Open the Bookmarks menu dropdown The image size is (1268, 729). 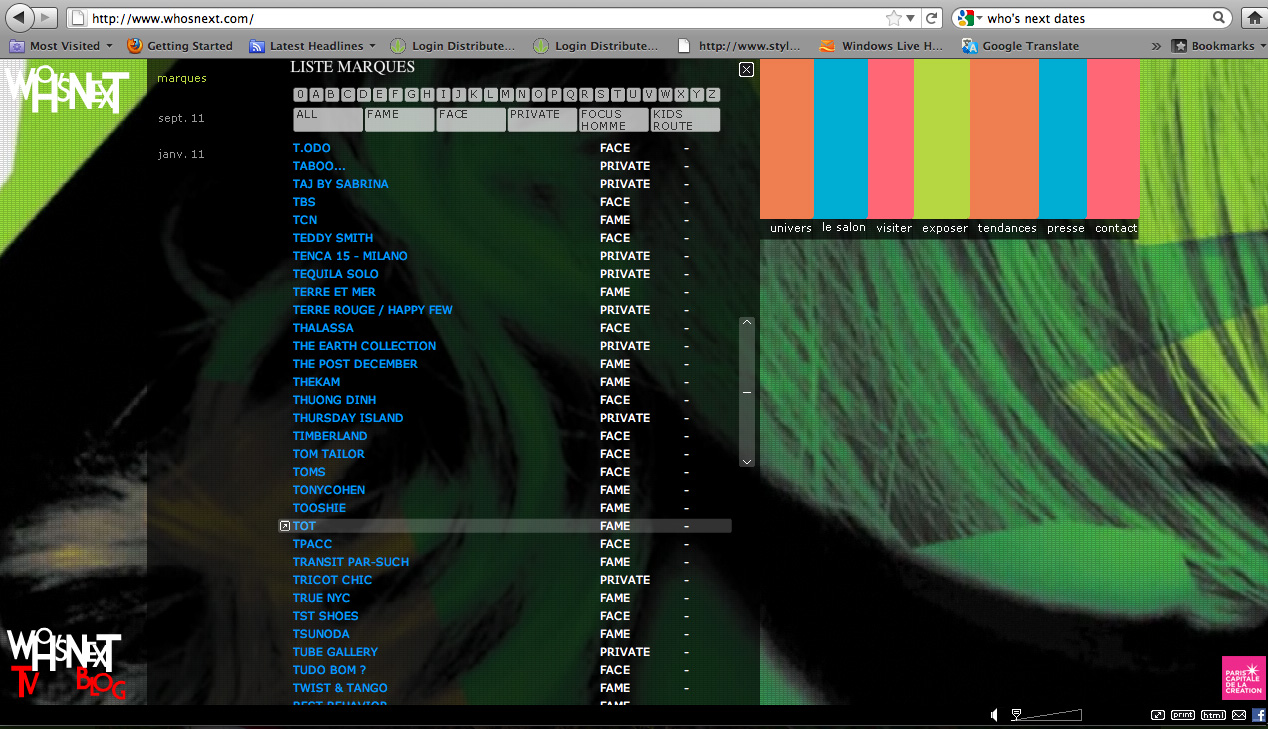[1220, 46]
